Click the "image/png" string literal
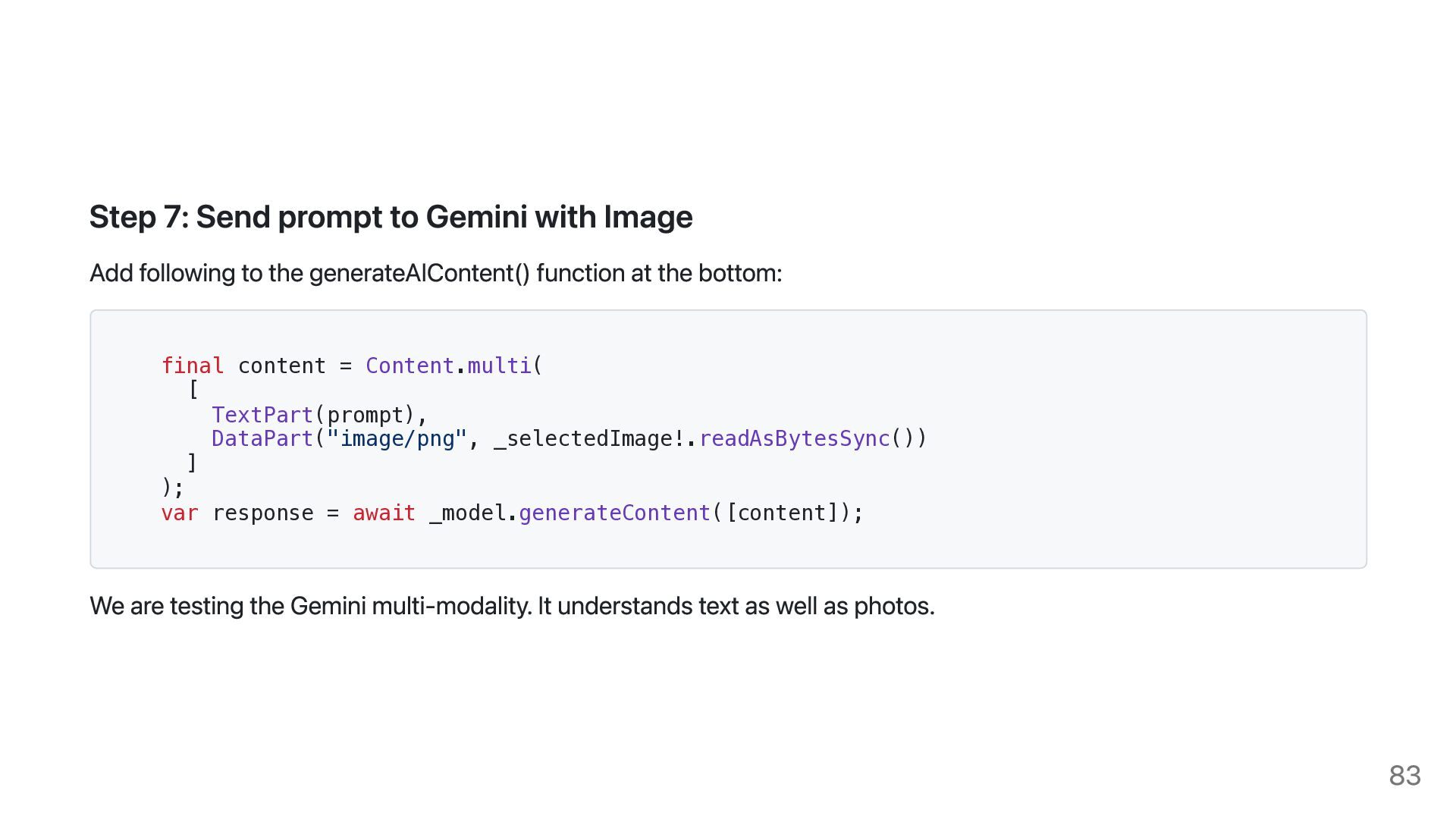Image resolution: width=1456 pixels, height=819 pixels. (x=397, y=438)
